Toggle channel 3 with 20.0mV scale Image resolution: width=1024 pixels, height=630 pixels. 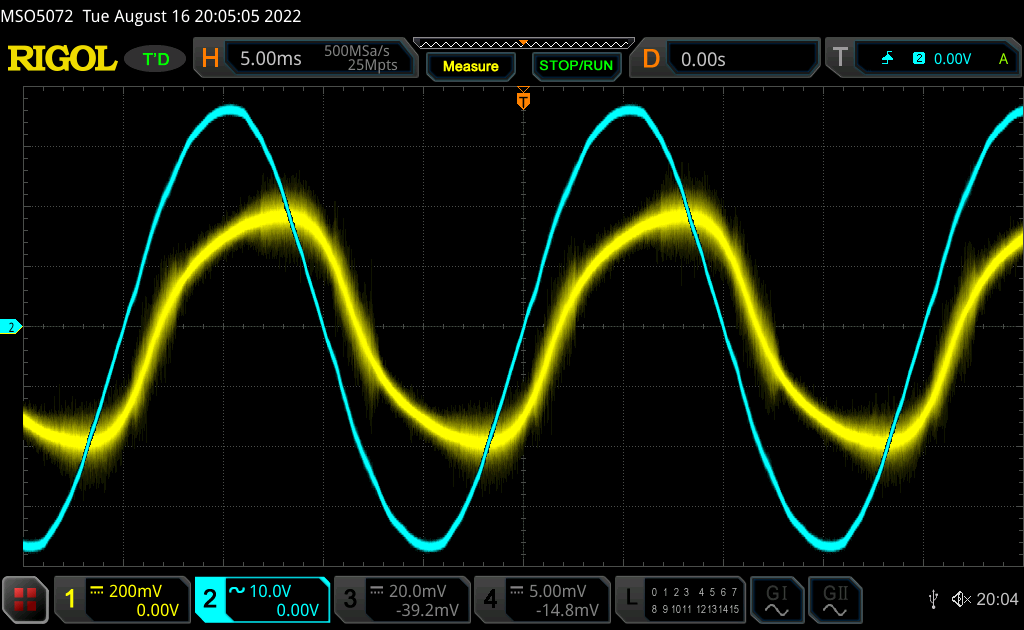(402, 599)
